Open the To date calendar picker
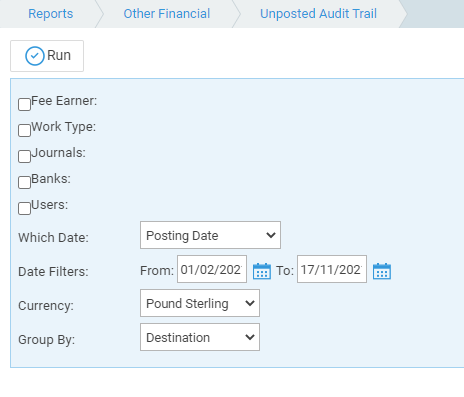The width and height of the screenshot is (464, 397). [382, 271]
